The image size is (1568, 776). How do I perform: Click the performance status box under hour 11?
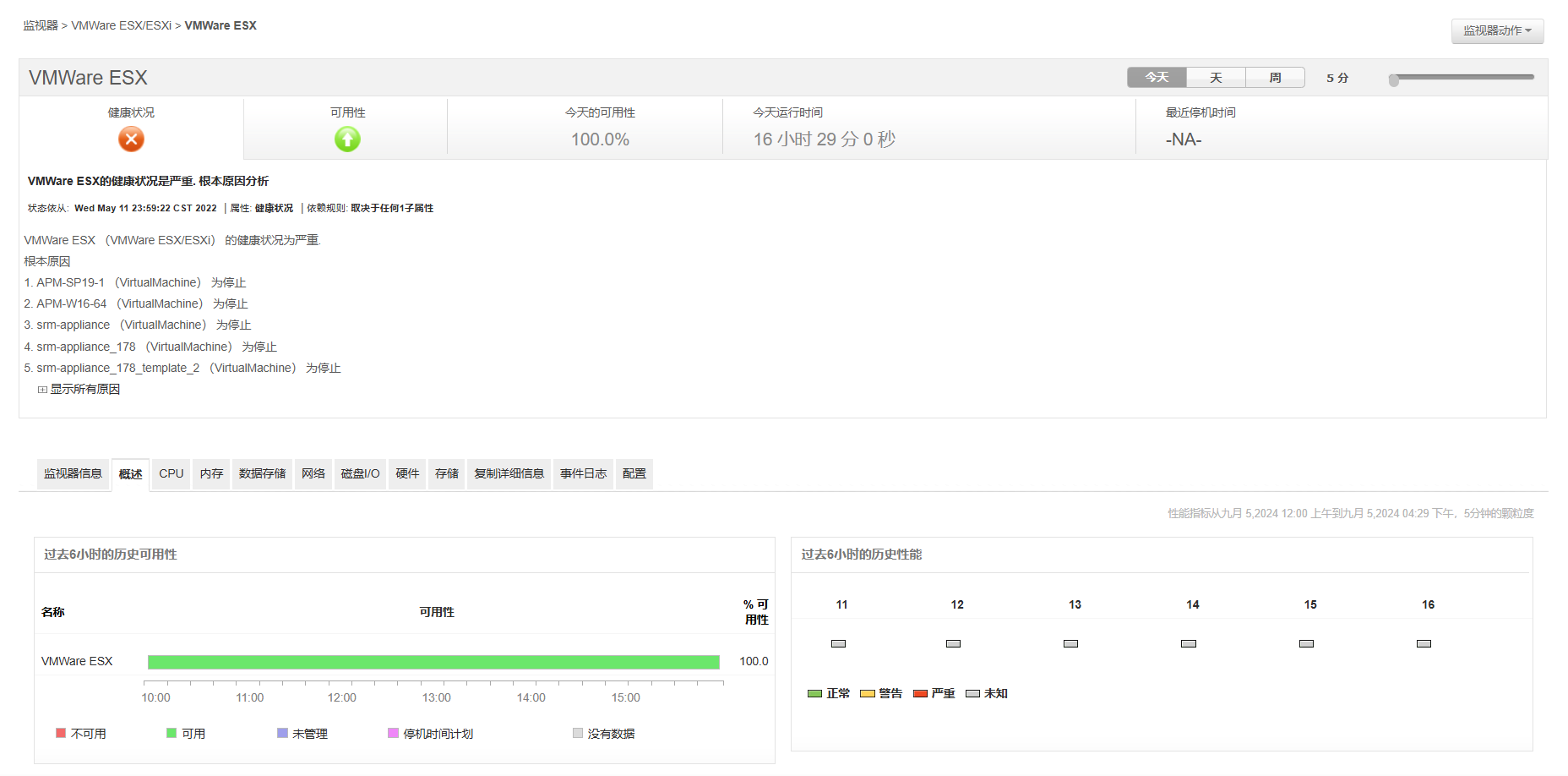[x=838, y=643]
